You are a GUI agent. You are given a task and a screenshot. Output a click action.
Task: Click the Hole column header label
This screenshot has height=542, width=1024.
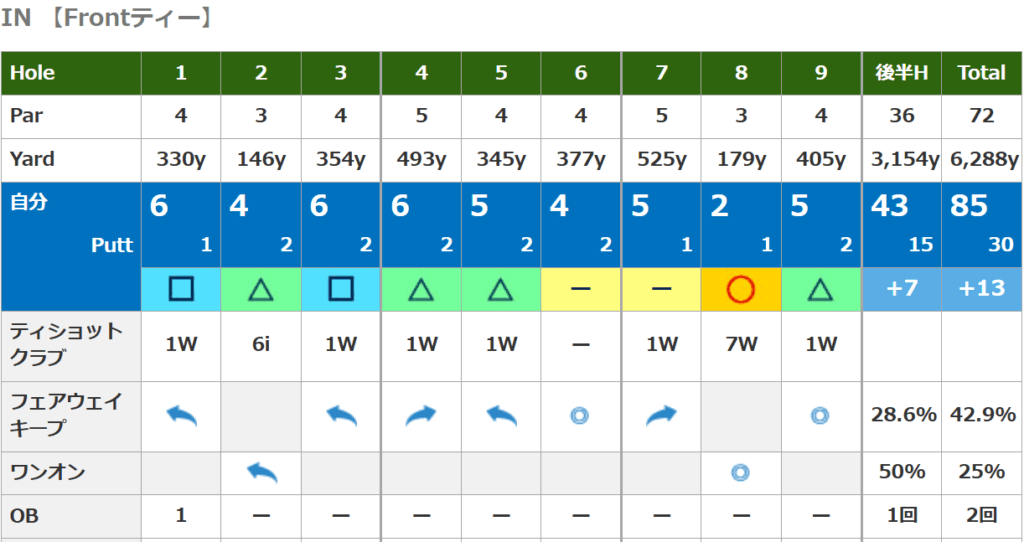click(33, 73)
